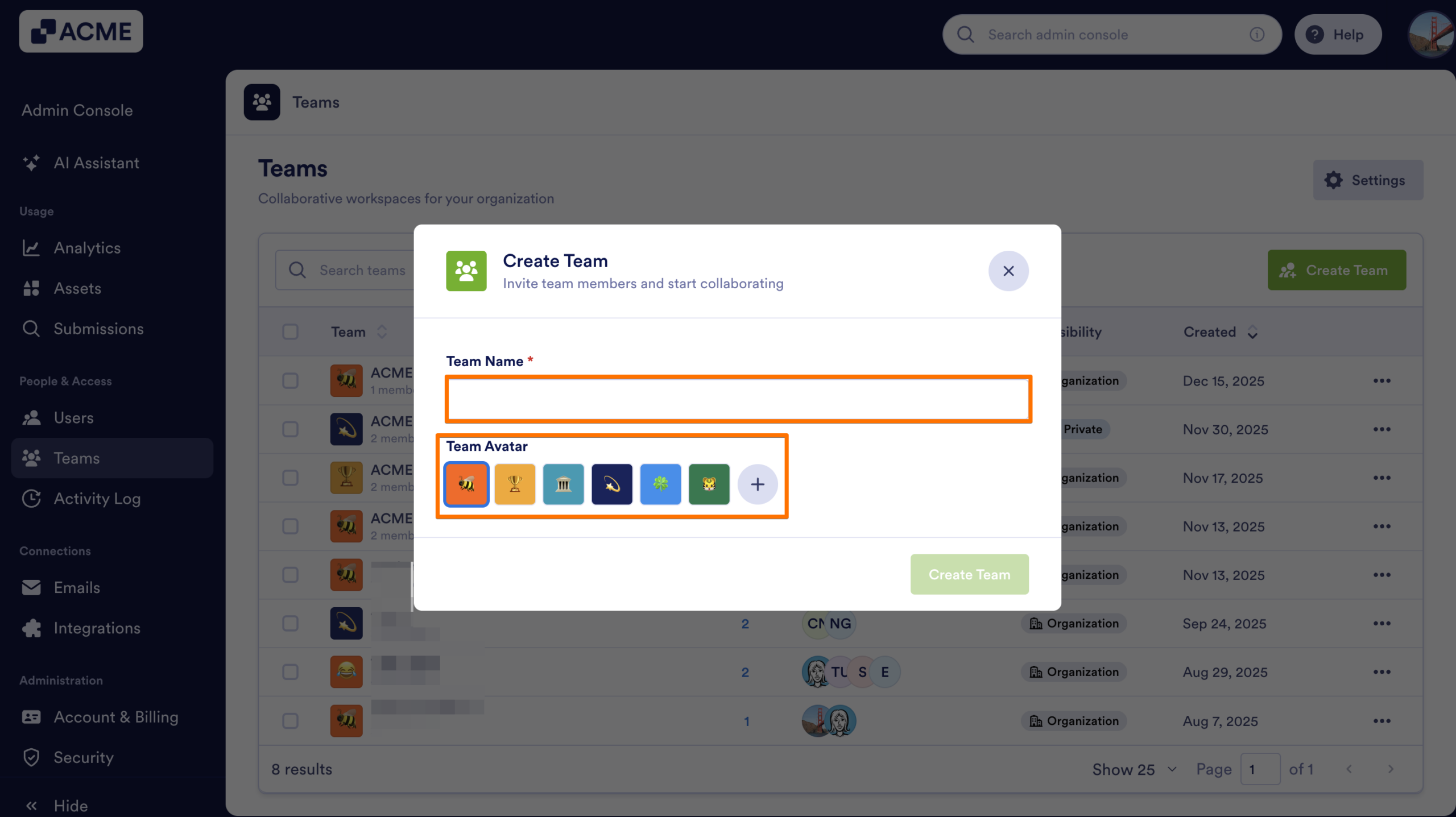
Task: Navigate to Activity Log in the sidebar
Action: pos(97,499)
